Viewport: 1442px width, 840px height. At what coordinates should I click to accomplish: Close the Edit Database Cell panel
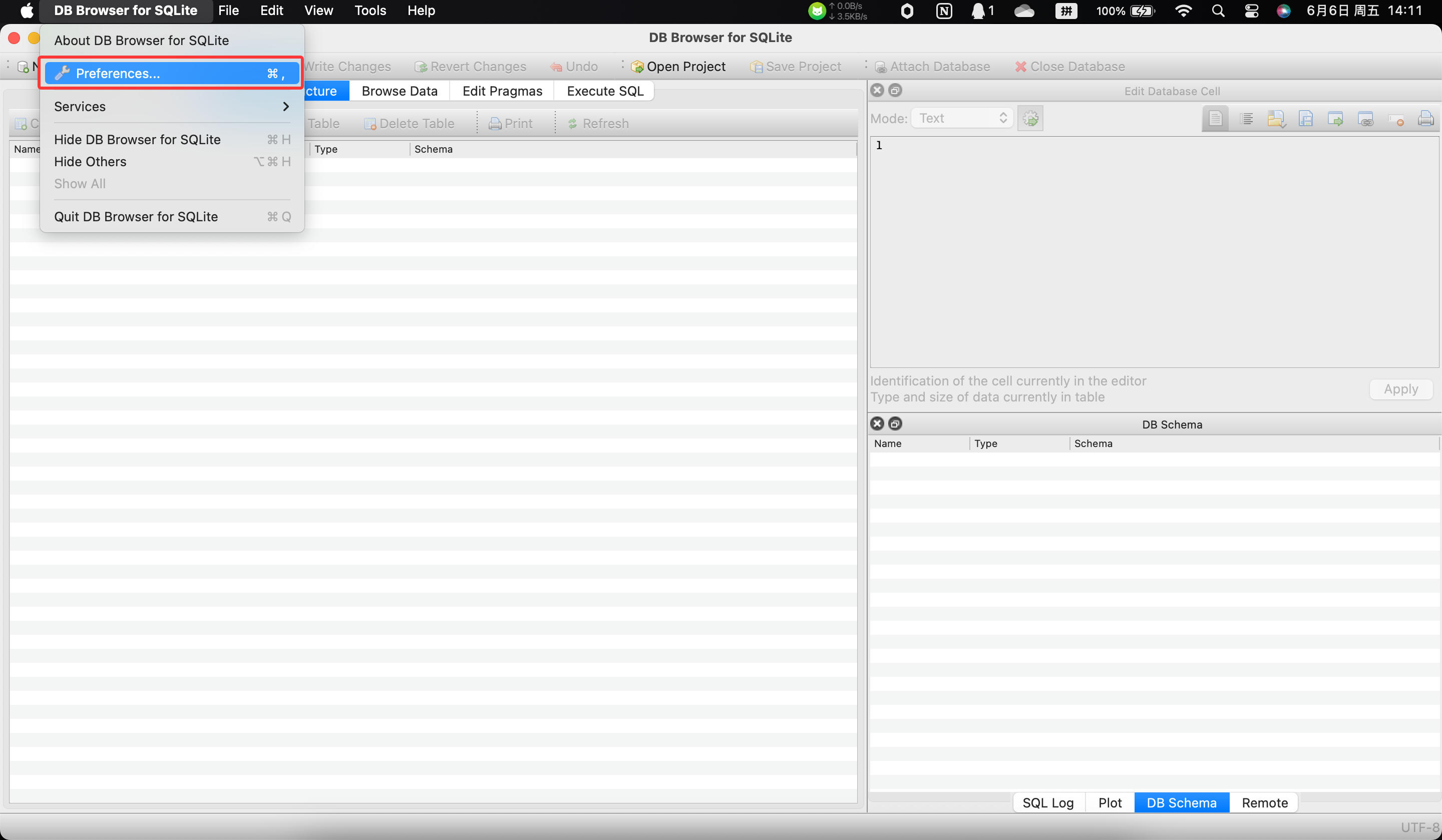(x=877, y=91)
